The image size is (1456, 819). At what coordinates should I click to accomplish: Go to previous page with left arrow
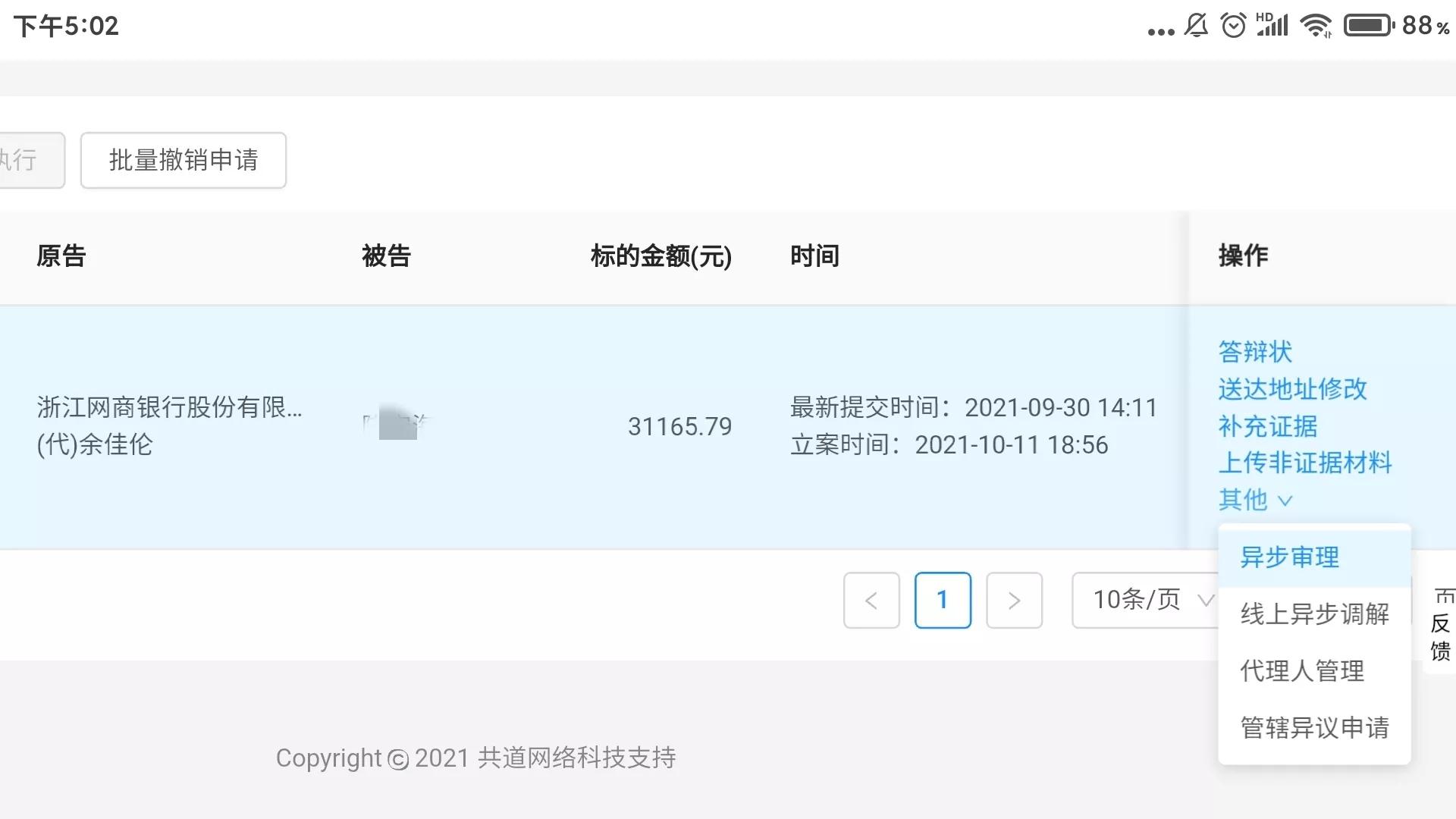click(x=871, y=600)
